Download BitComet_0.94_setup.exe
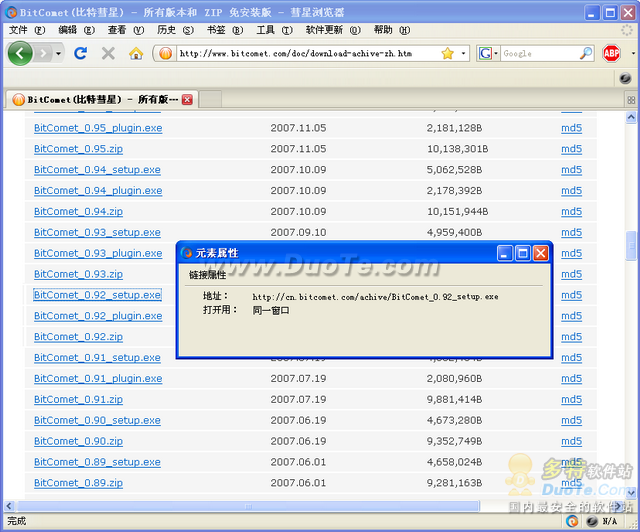This screenshot has width=640, height=532. pyautogui.click(x=97, y=169)
